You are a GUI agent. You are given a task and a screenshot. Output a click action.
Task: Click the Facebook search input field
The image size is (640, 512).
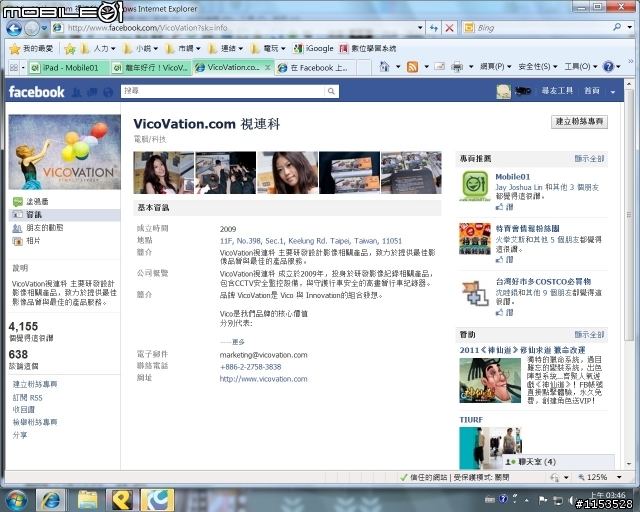point(223,91)
